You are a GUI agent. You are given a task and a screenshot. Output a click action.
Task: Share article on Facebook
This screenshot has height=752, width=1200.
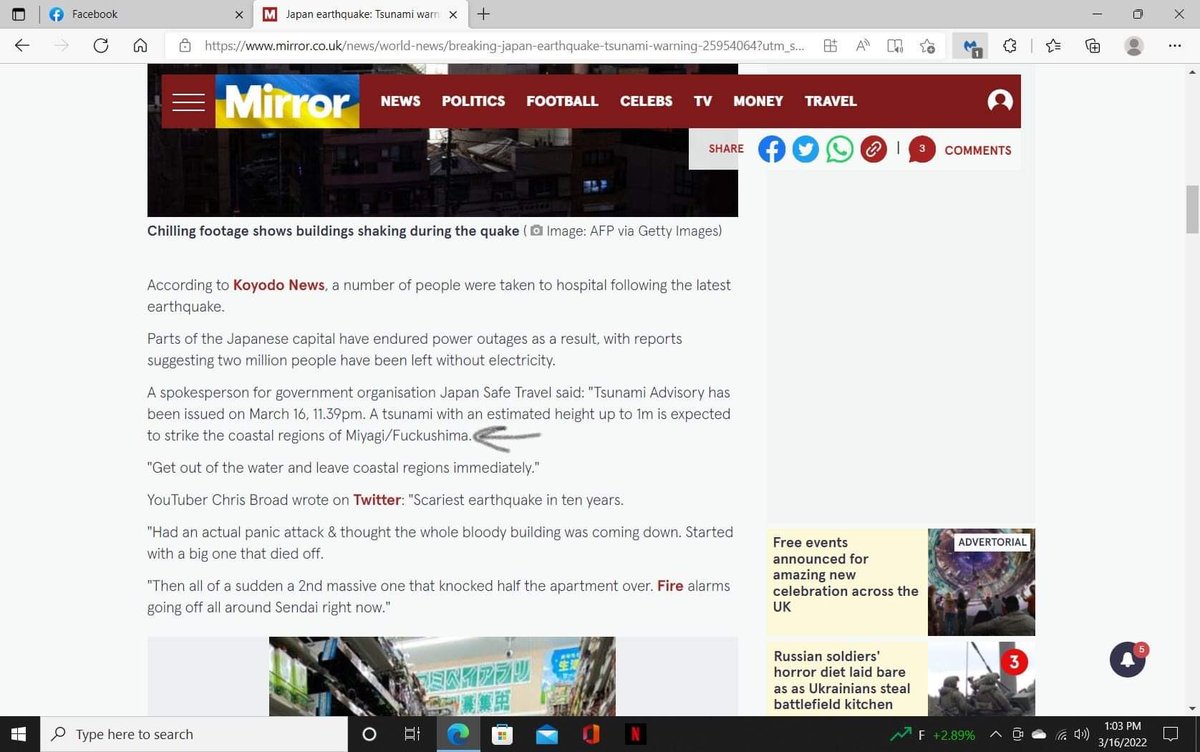coord(771,149)
